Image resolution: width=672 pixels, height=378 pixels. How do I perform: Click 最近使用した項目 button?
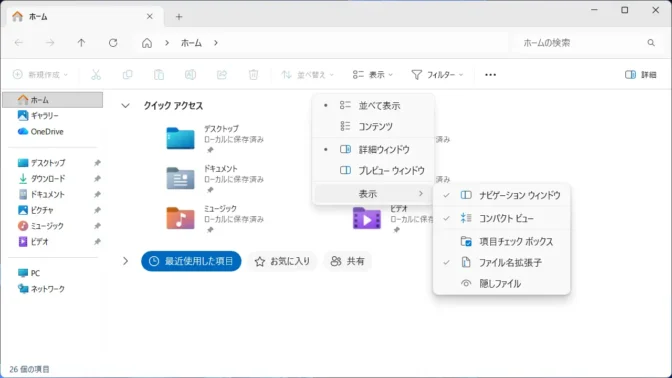(x=191, y=261)
